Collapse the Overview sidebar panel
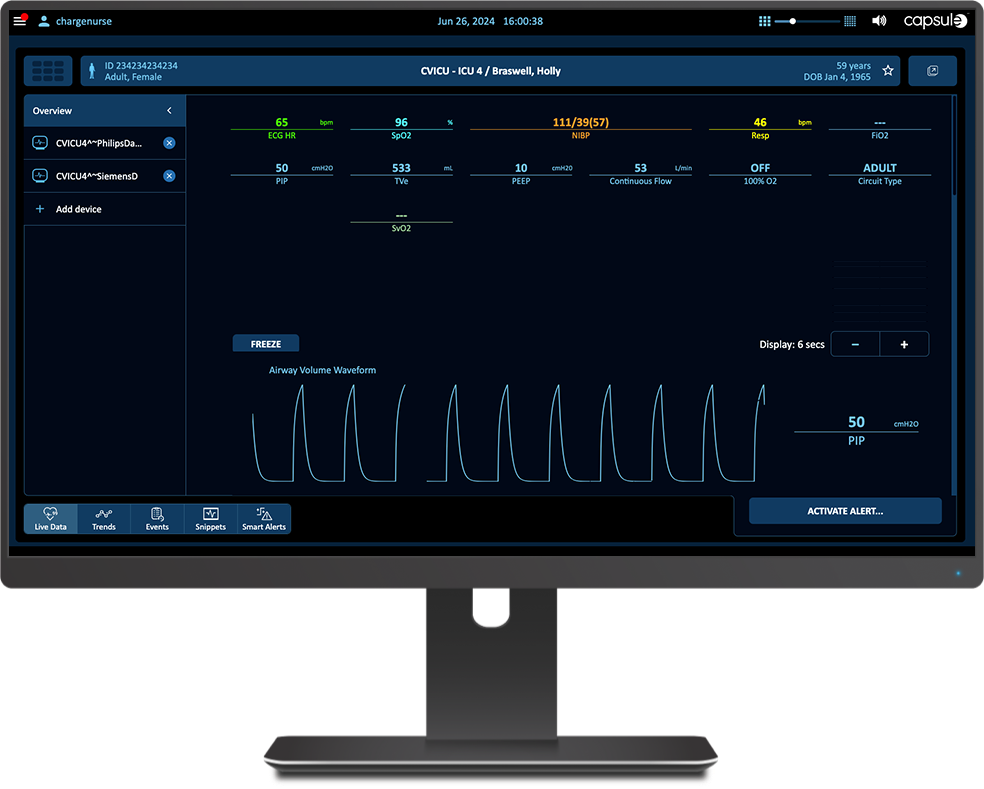Viewport: 984px width, 789px height. 169,111
